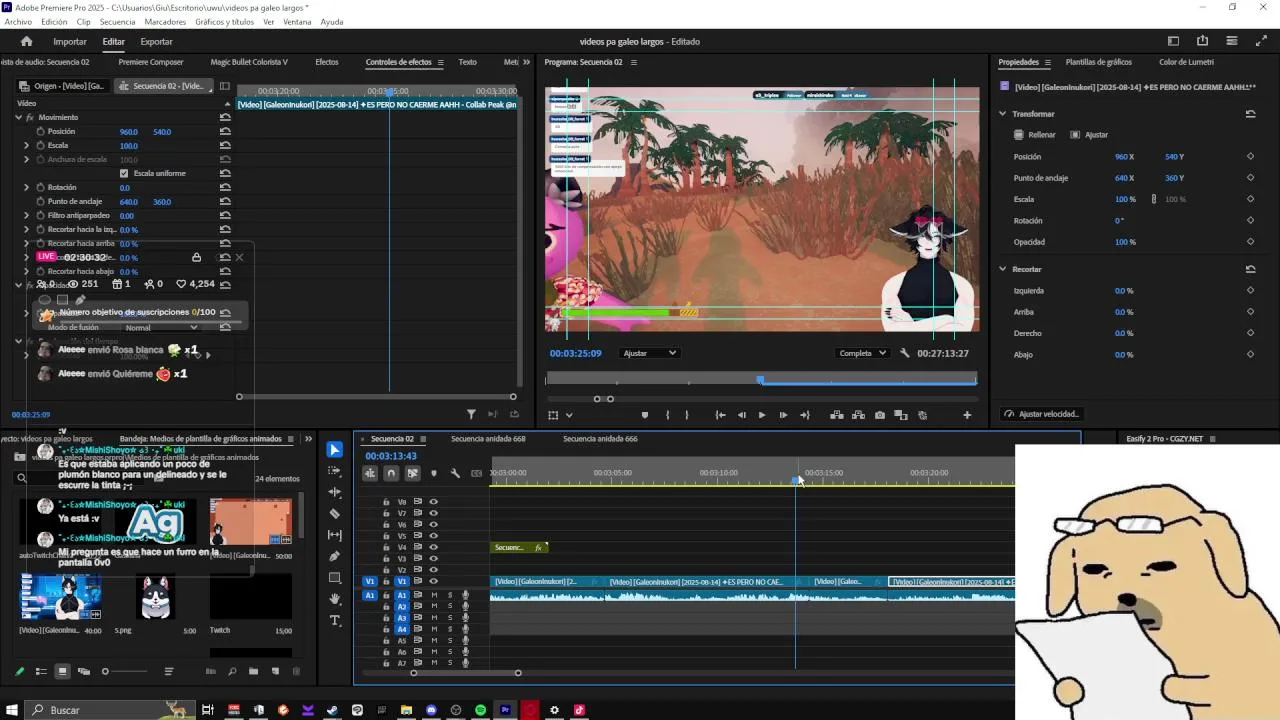Toggle snap in timeline
Image resolution: width=1280 pixels, height=720 pixels.
[x=391, y=473]
